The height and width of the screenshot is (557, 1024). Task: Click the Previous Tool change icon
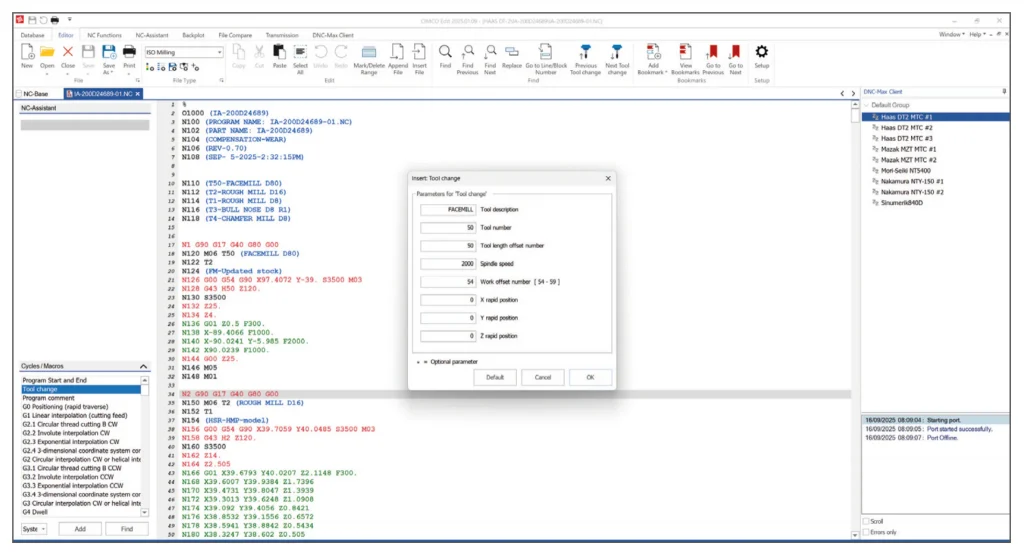point(585,53)
